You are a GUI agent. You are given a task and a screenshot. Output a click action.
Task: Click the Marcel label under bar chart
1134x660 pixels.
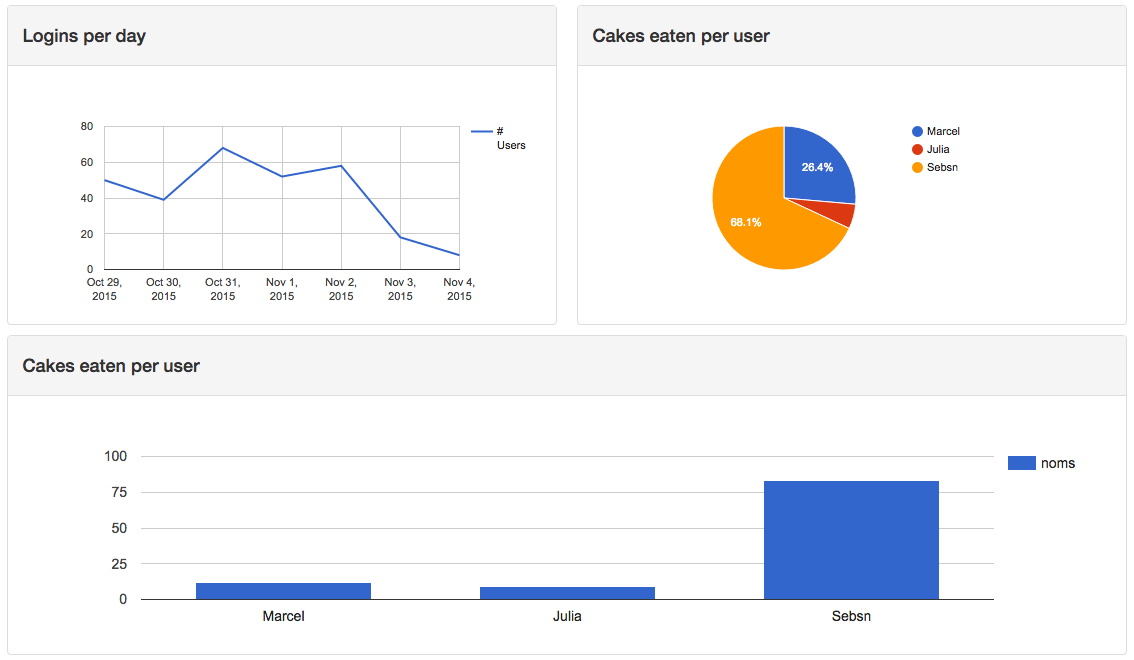tap(284, 617)
